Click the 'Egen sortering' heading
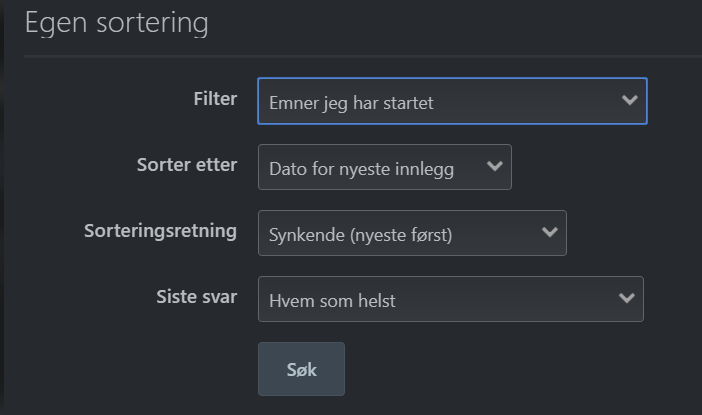 (116, 24)
